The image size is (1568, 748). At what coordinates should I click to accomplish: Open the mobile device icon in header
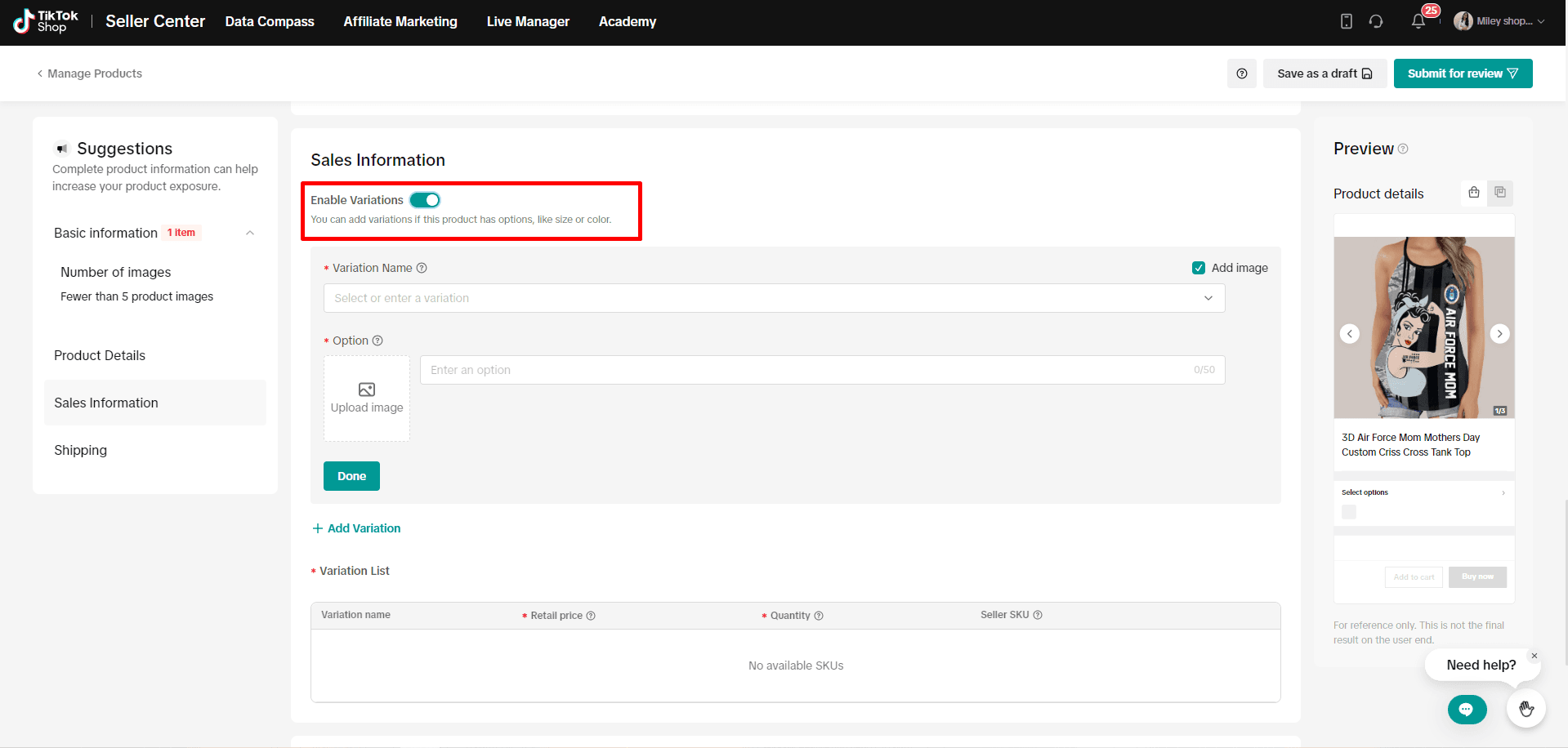point(1347,22)
